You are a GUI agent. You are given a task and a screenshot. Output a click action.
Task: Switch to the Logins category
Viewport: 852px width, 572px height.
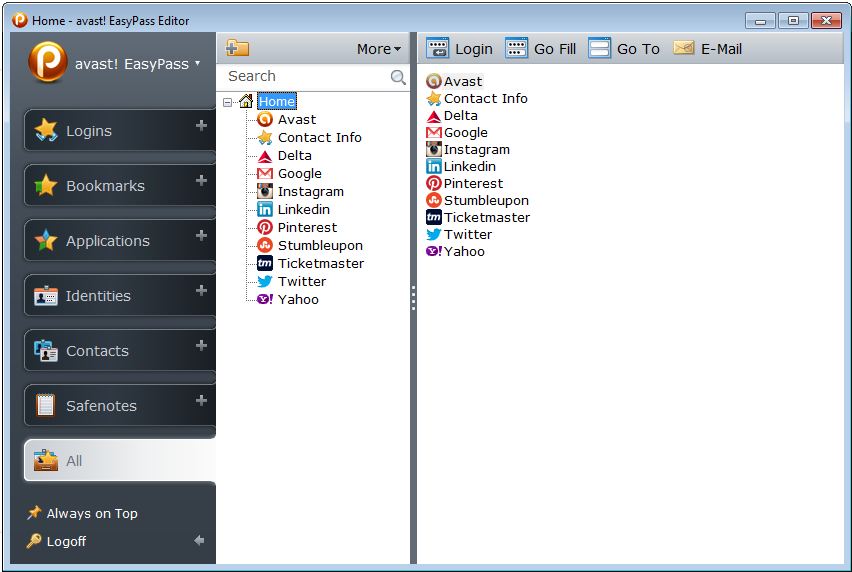[90, 131]
